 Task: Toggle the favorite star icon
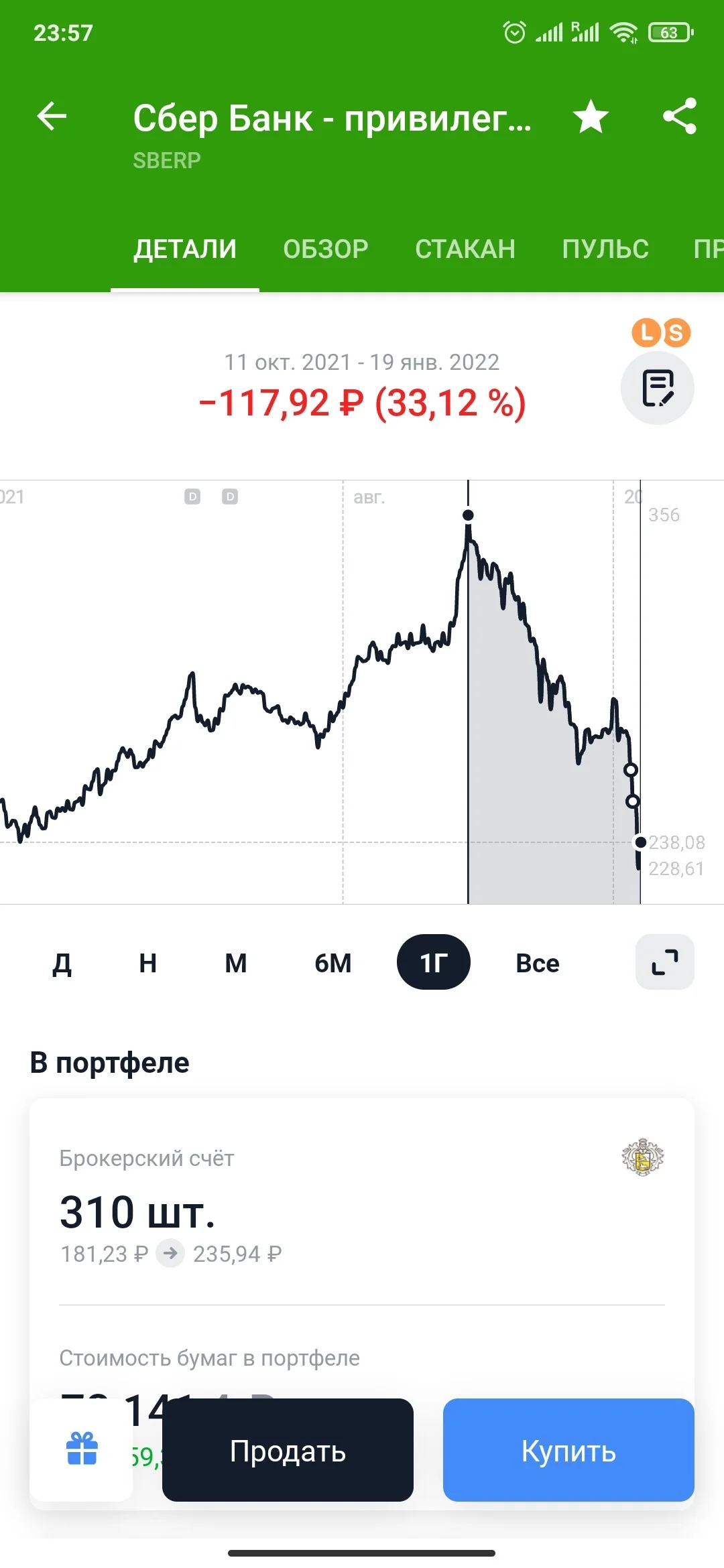591,116
